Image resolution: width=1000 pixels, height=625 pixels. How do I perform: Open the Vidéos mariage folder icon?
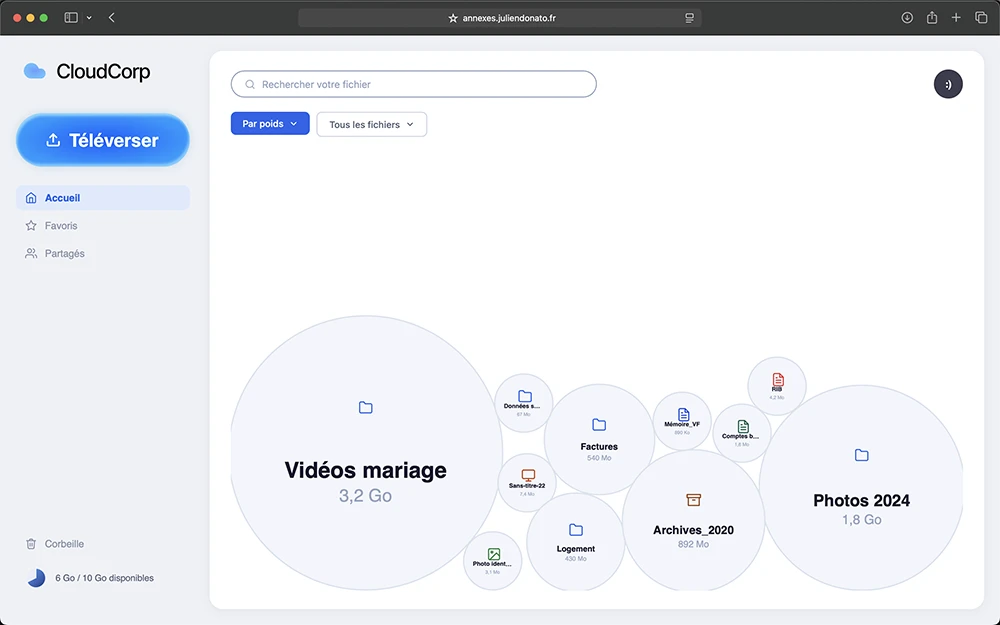tap(366, 407)
